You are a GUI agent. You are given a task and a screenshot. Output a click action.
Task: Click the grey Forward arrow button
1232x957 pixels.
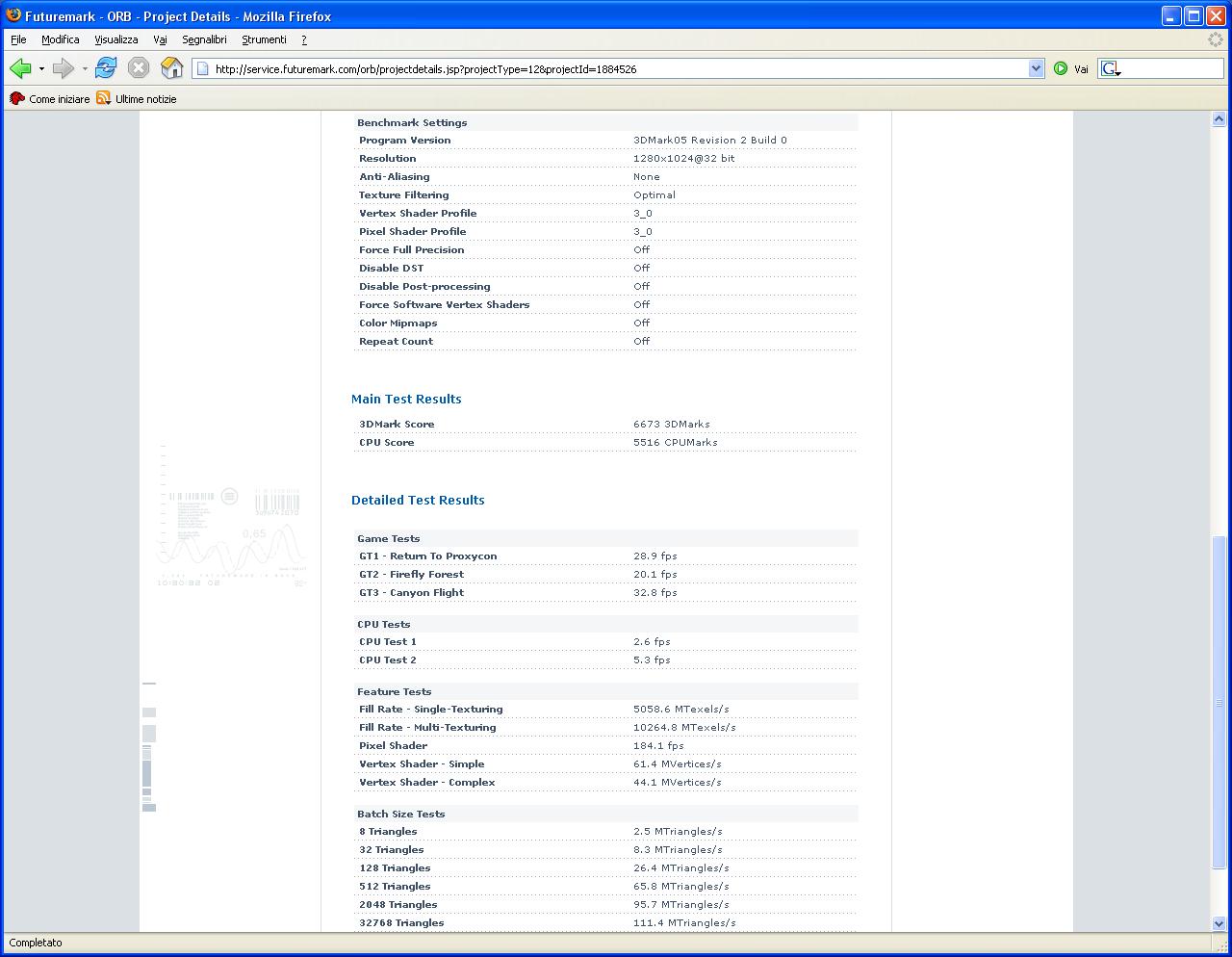(64, 68)
